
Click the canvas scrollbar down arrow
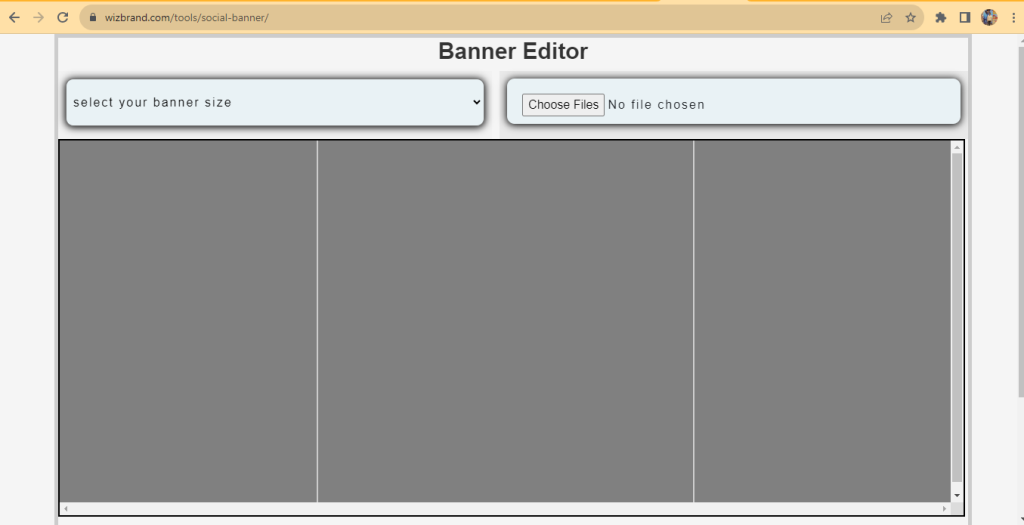point(957,495)
